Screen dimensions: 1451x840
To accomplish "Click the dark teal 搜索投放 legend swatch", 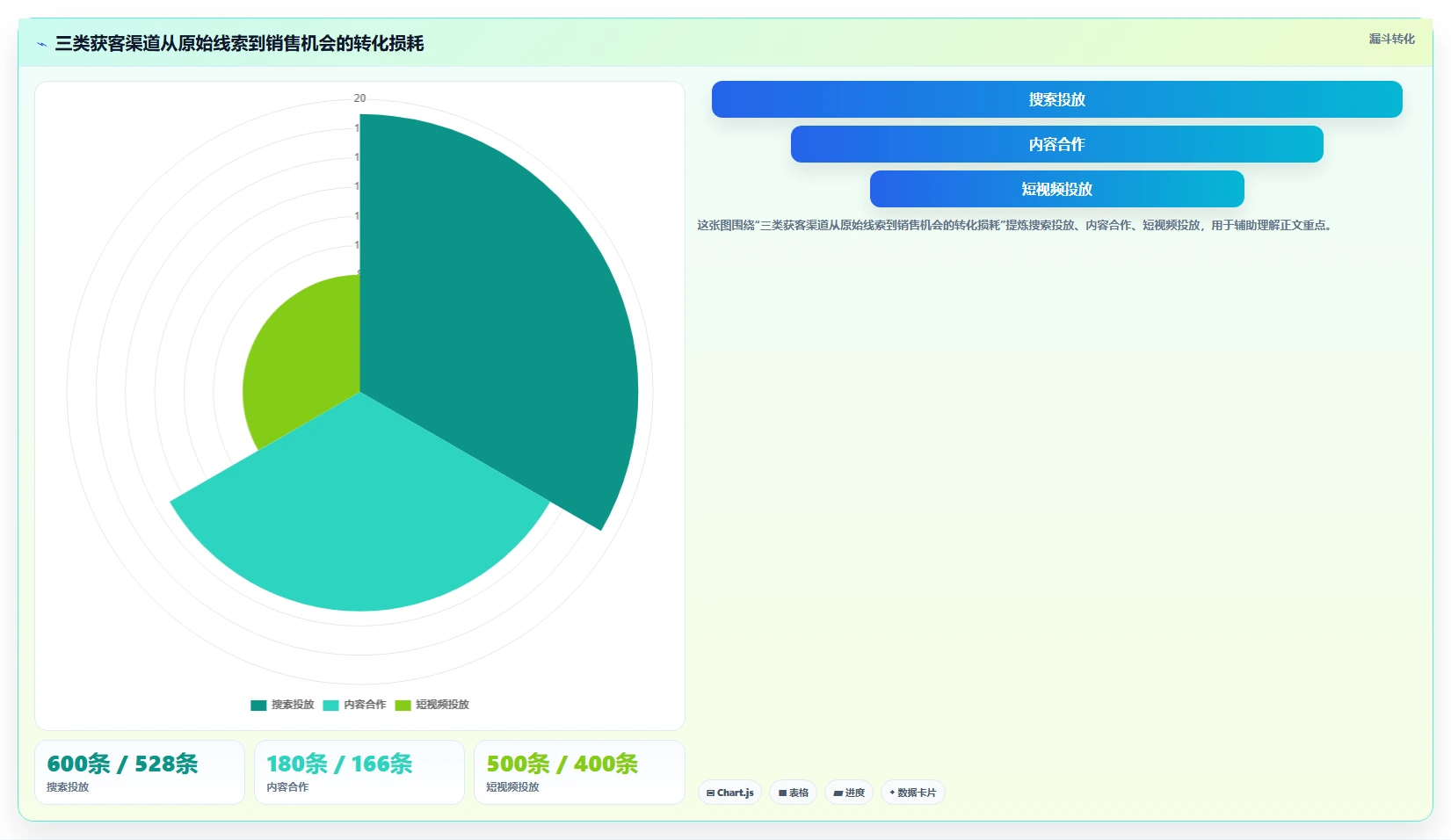I will tap(258, 705).
